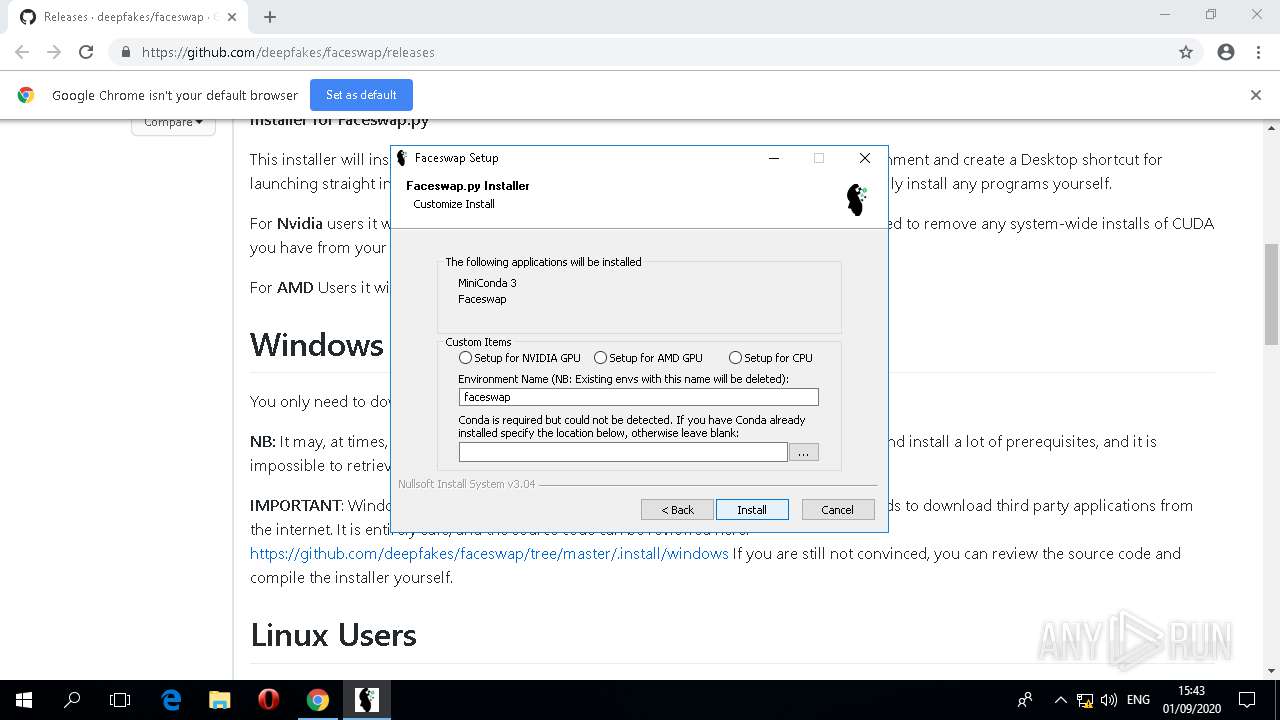This screenshot has width=1280, height=720.
Task: Set Chrome as default browser
Action: click(x=361, y=95)
